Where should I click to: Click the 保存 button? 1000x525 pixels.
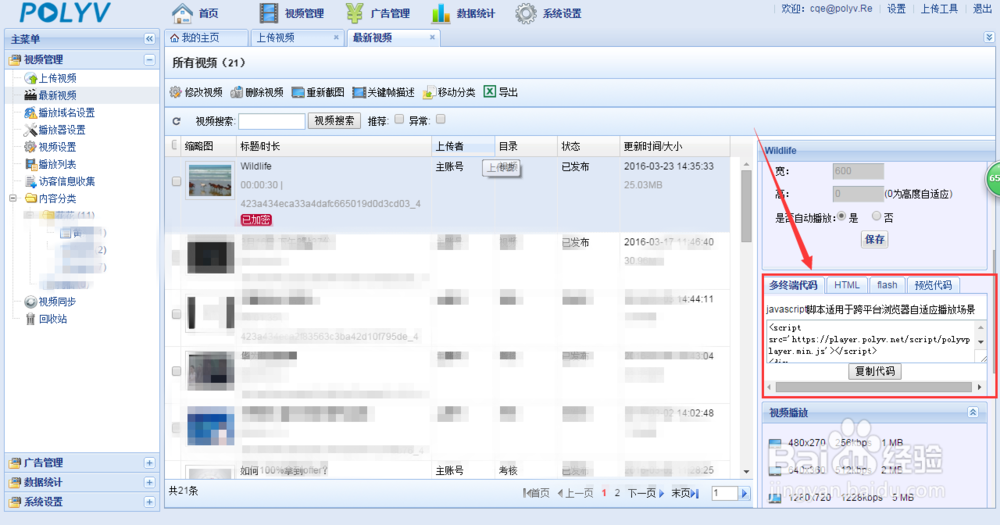tap(874, 239)
